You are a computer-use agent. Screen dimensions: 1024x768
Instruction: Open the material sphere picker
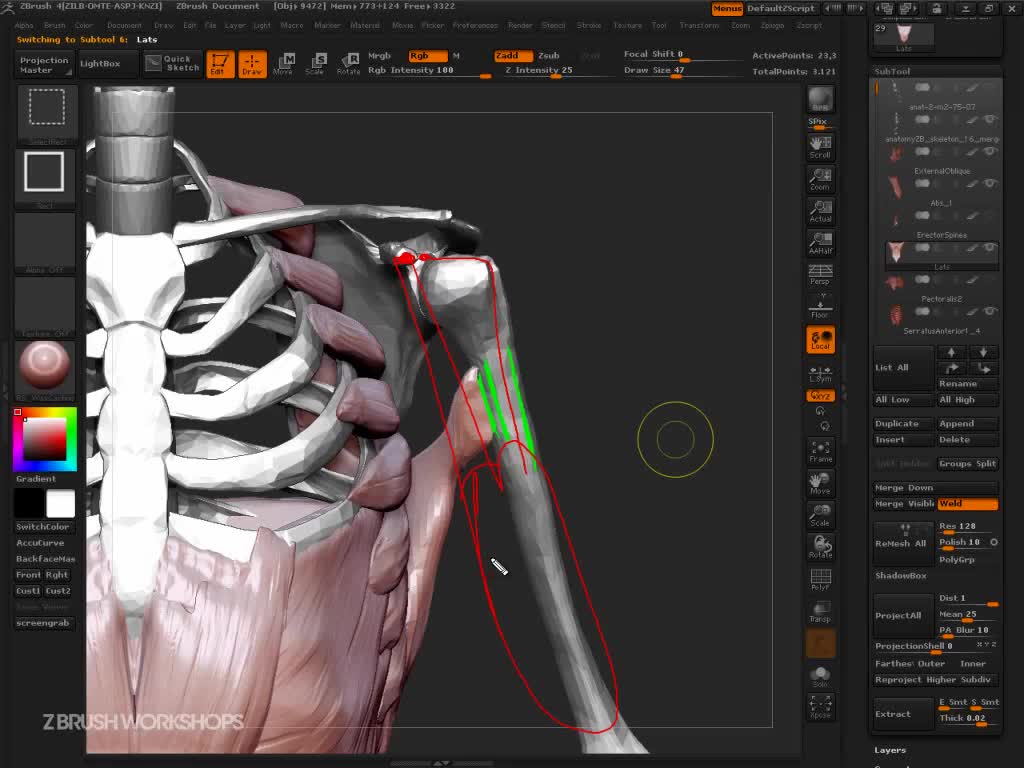(44, 369)
